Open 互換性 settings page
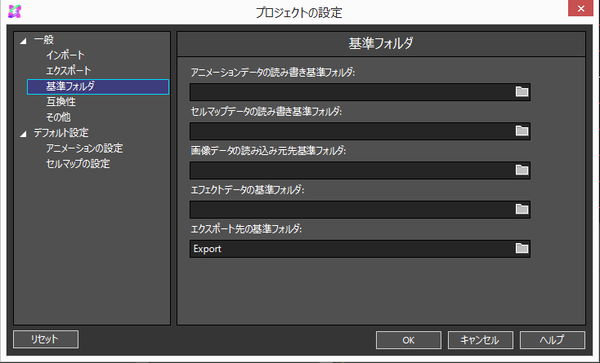 pyautogui.click(x=61, y=102)
